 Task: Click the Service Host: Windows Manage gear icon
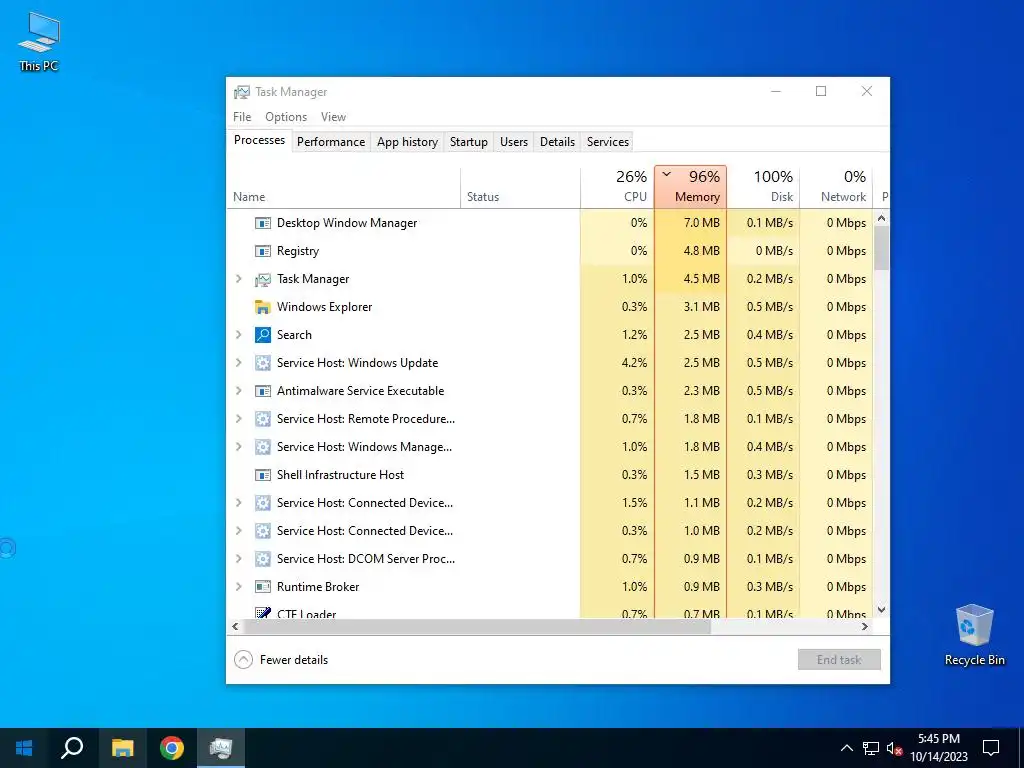(x=263, y=447)
